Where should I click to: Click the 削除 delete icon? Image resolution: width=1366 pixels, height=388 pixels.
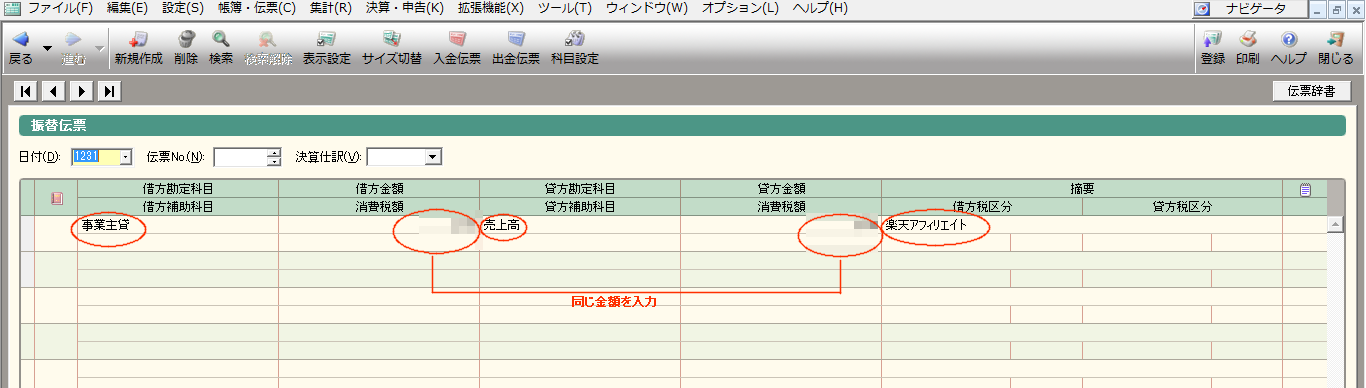point(185,48)
